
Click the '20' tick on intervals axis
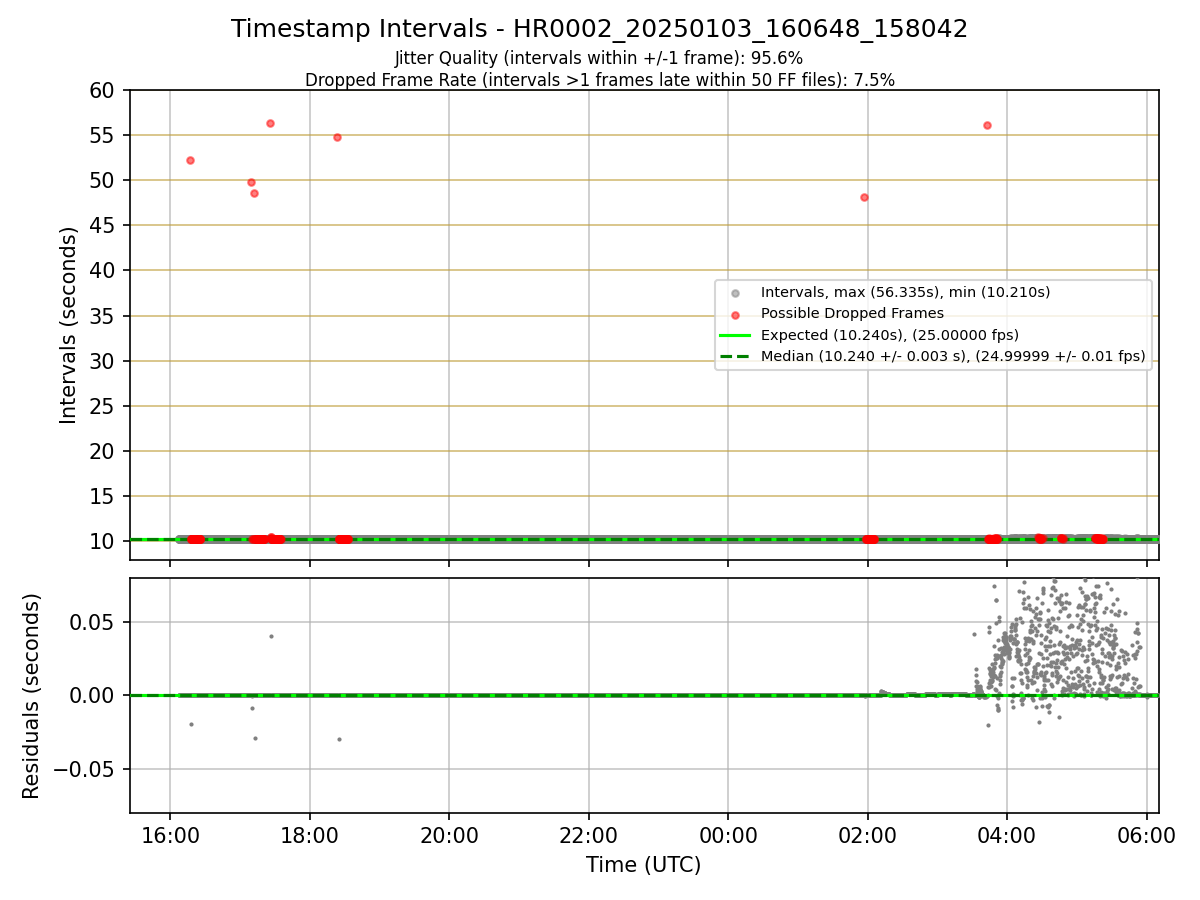(104, 451)
